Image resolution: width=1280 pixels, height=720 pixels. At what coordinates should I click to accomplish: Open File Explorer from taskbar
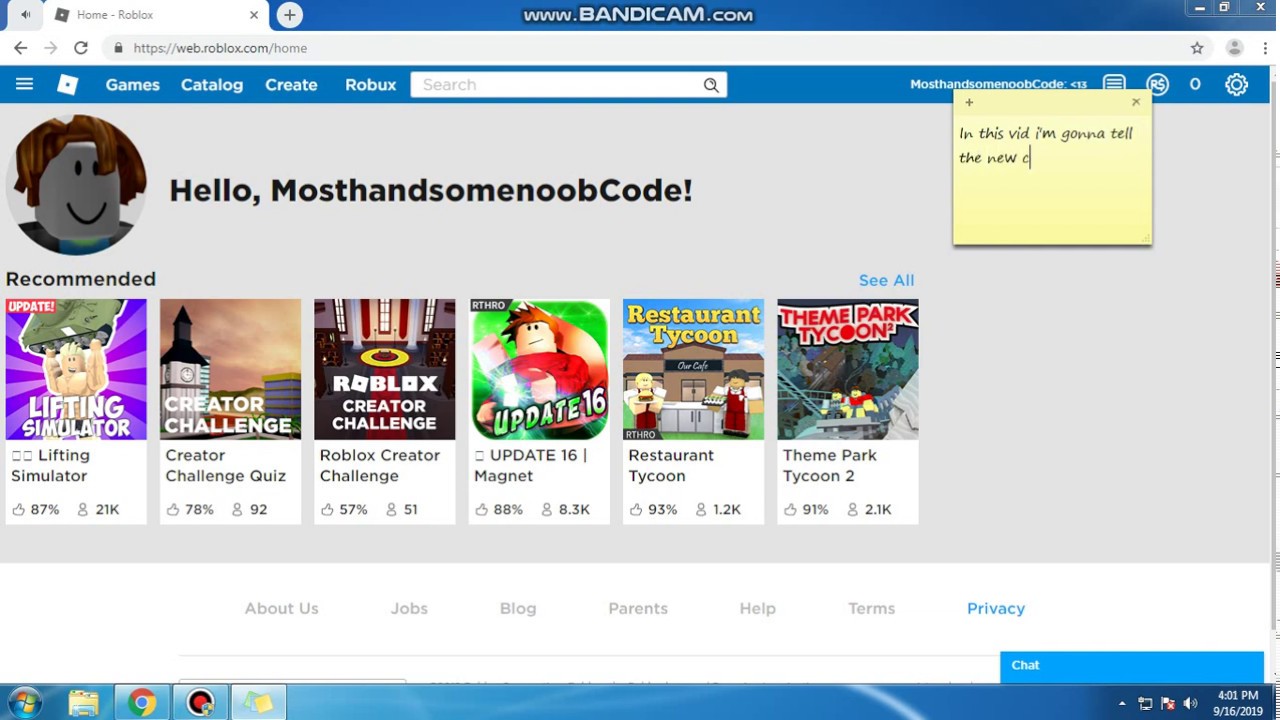click(83, 703)
